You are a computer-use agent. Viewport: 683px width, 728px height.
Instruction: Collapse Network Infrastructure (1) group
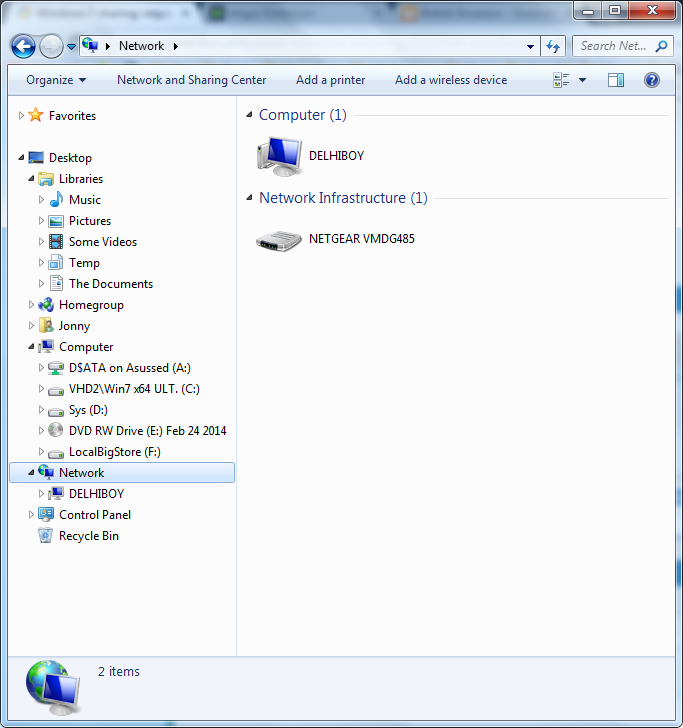[x=249, y=198]
